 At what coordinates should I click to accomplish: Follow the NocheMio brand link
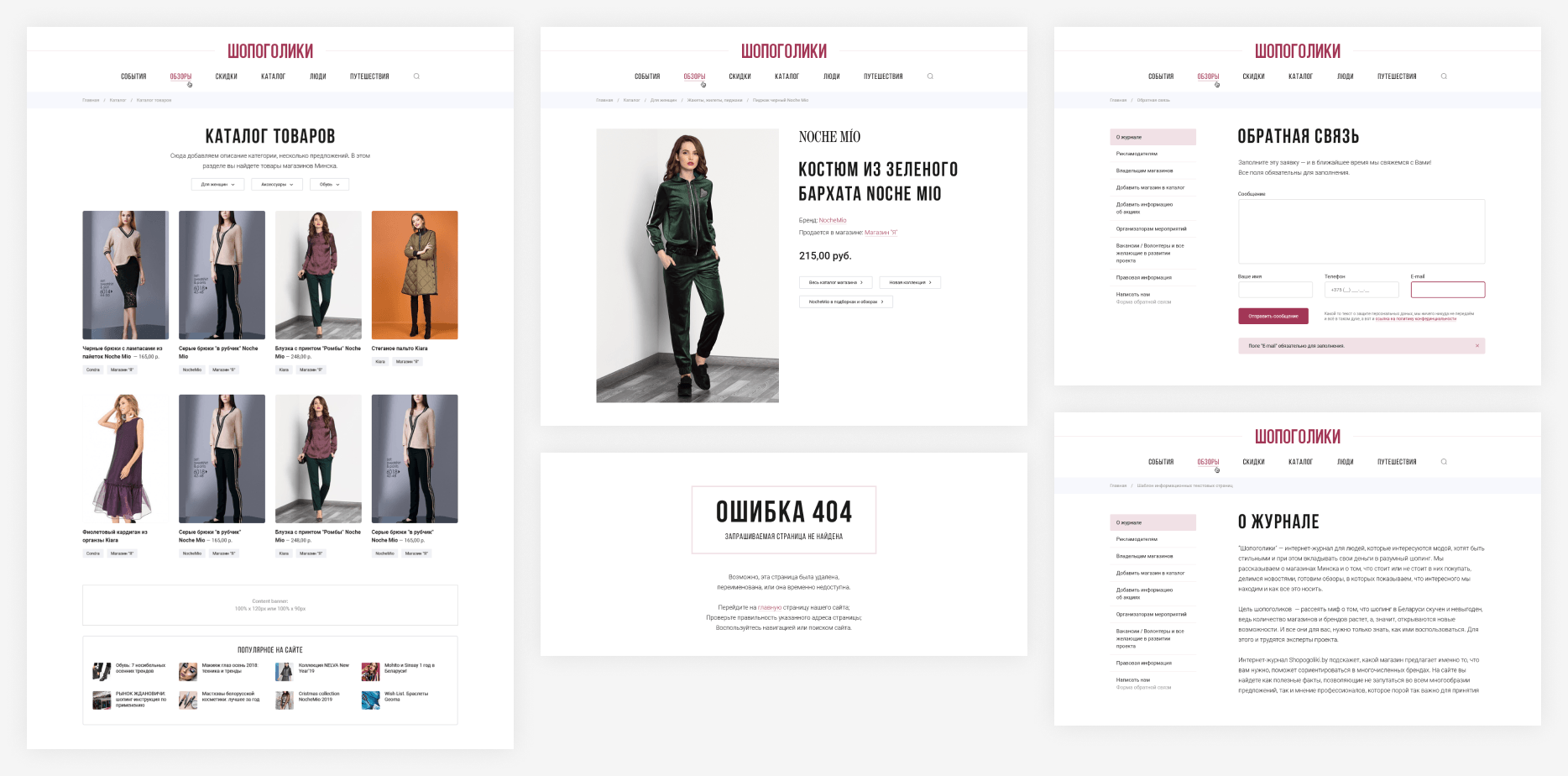click(x=833, y=220)
